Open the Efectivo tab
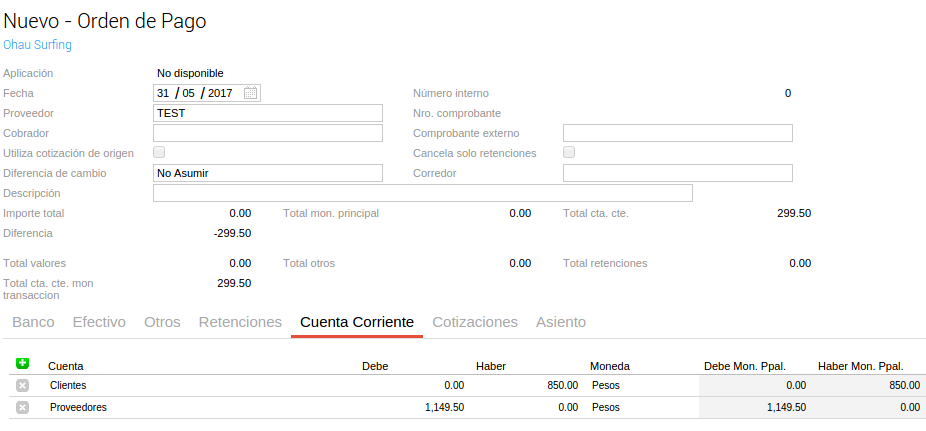The width and height of the screenshot is (926, 431). [x=99, y=322]
